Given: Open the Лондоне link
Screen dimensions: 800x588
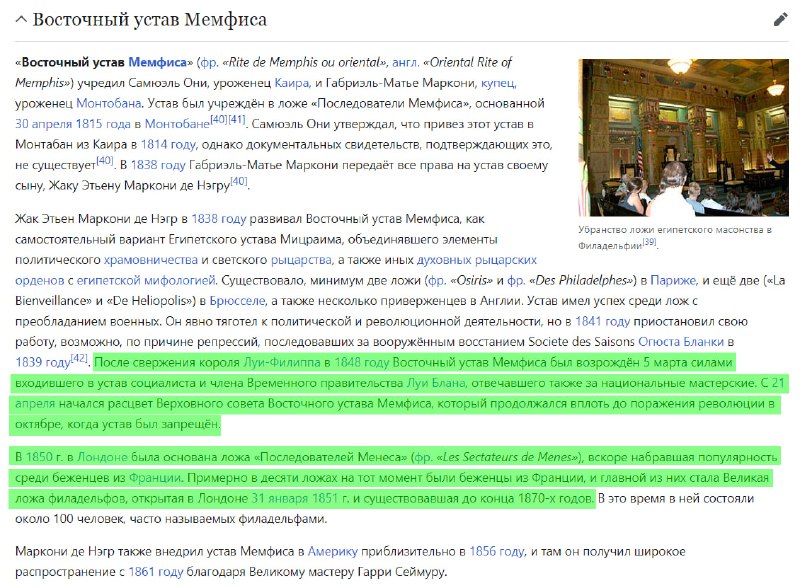Looking at the screenshot, I should point(102,457).
